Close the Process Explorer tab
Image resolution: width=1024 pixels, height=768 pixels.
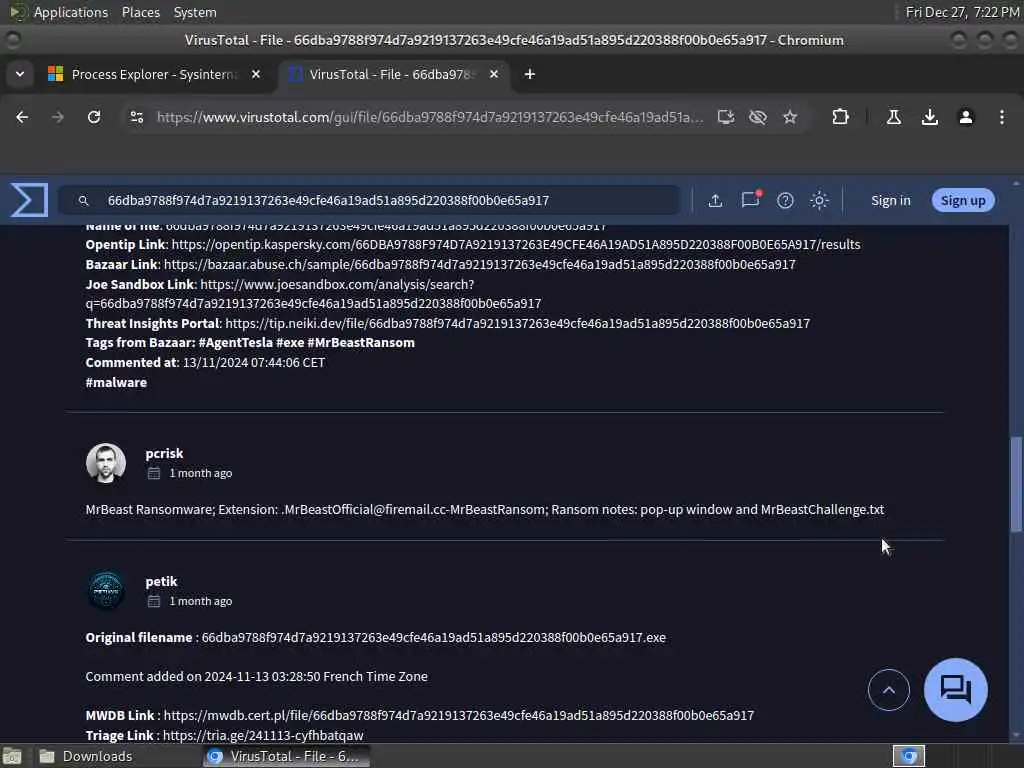[x=256, y=74]
